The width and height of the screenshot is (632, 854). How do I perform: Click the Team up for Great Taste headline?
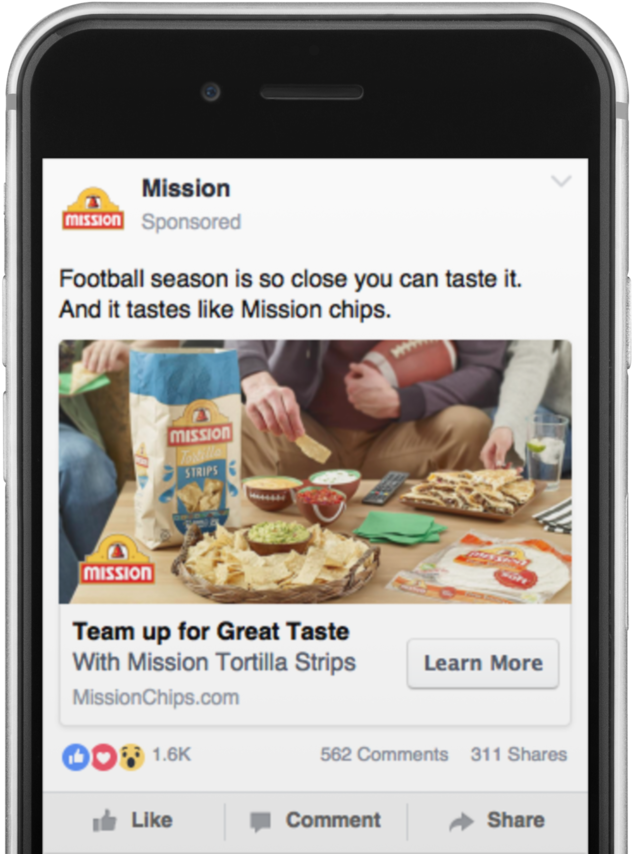[211, 632]
